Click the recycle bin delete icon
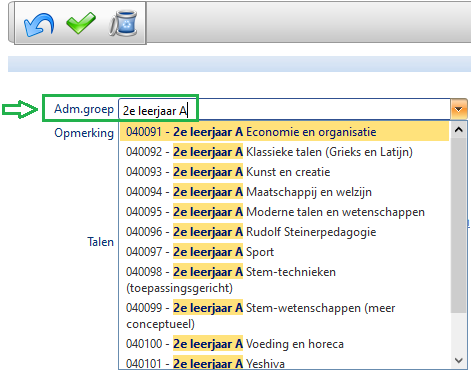Image resolution: width=471 pixels, height=373 pixels. click(123, 23)
